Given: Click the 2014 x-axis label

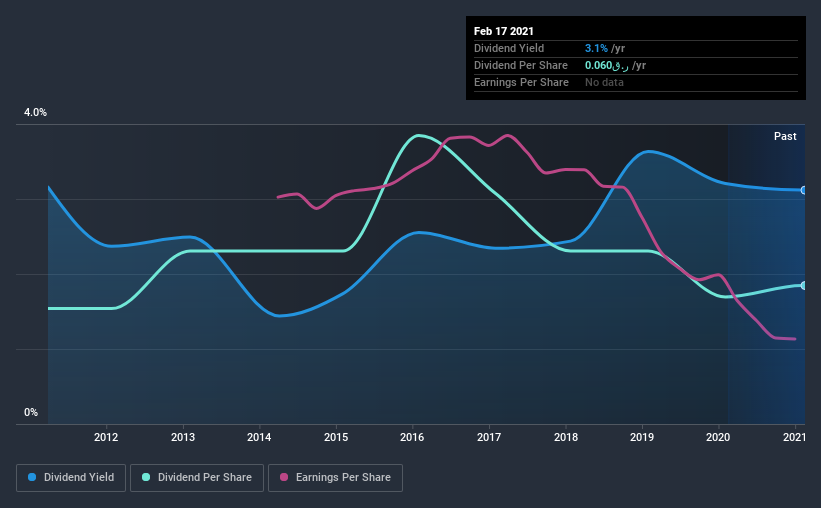Looking at the screenshot, I should [259, 437].
